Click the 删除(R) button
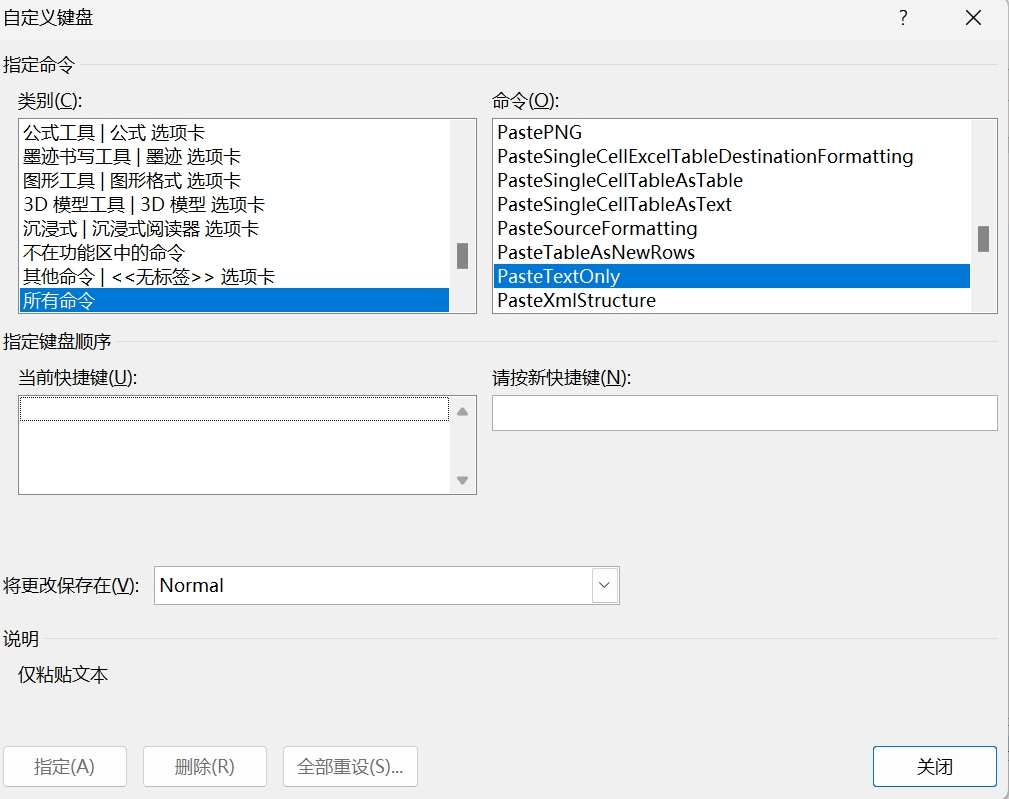 tap(205, 766)
